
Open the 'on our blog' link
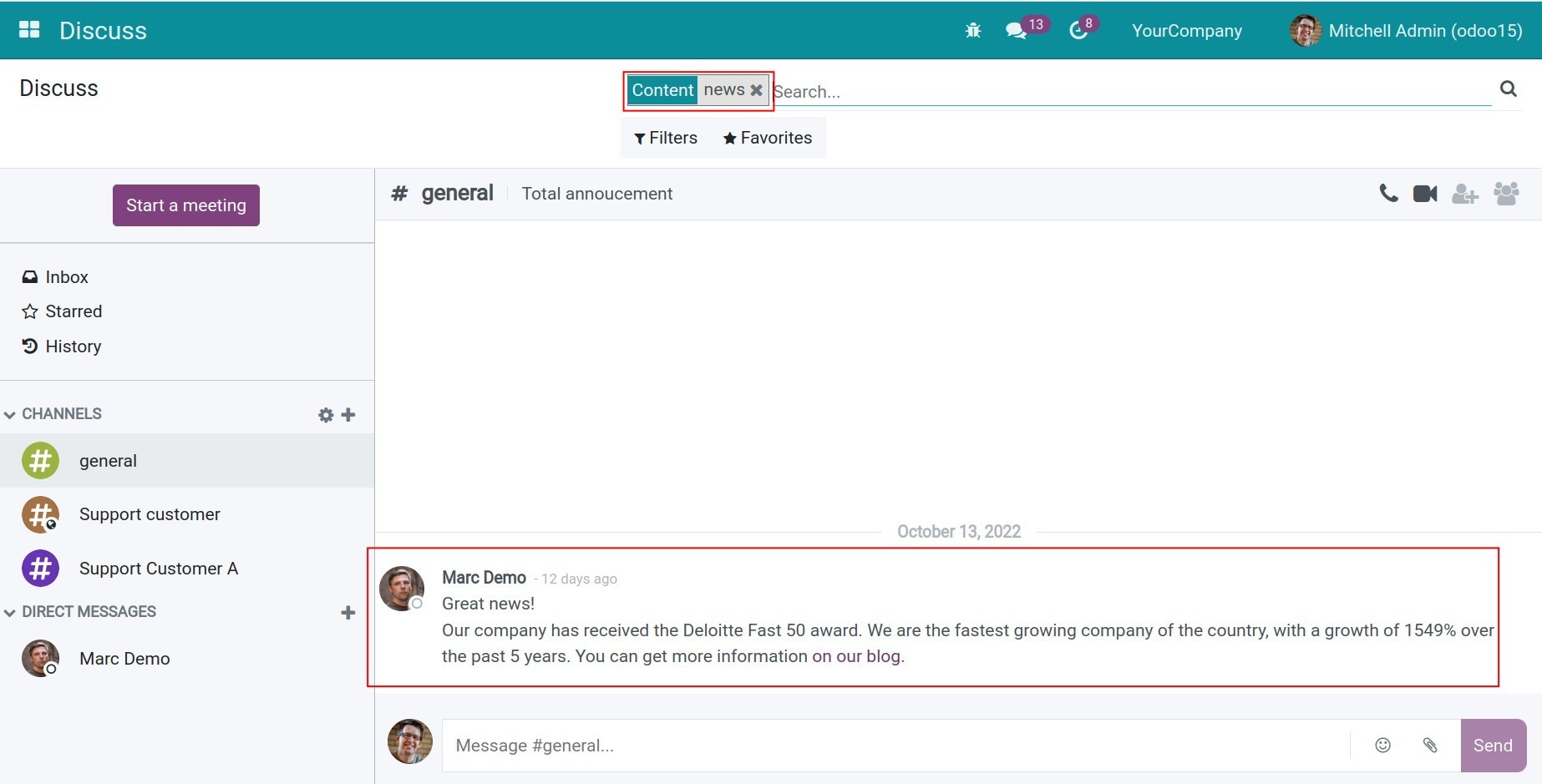855,656
